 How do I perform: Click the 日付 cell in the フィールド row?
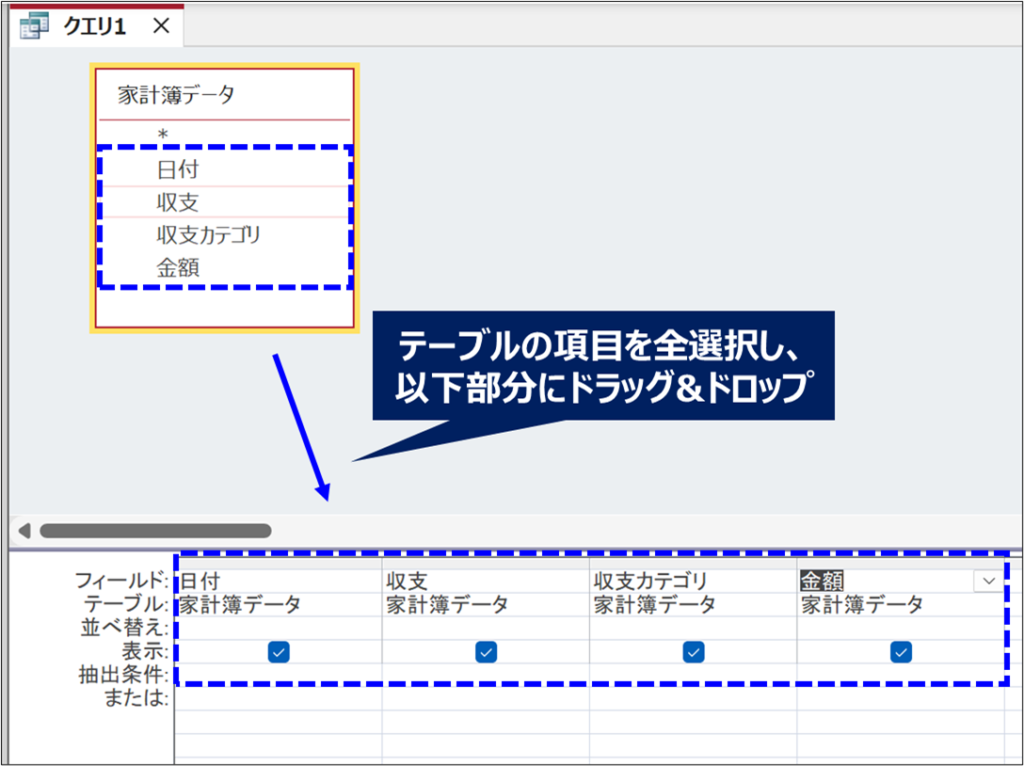pos(278,581)
